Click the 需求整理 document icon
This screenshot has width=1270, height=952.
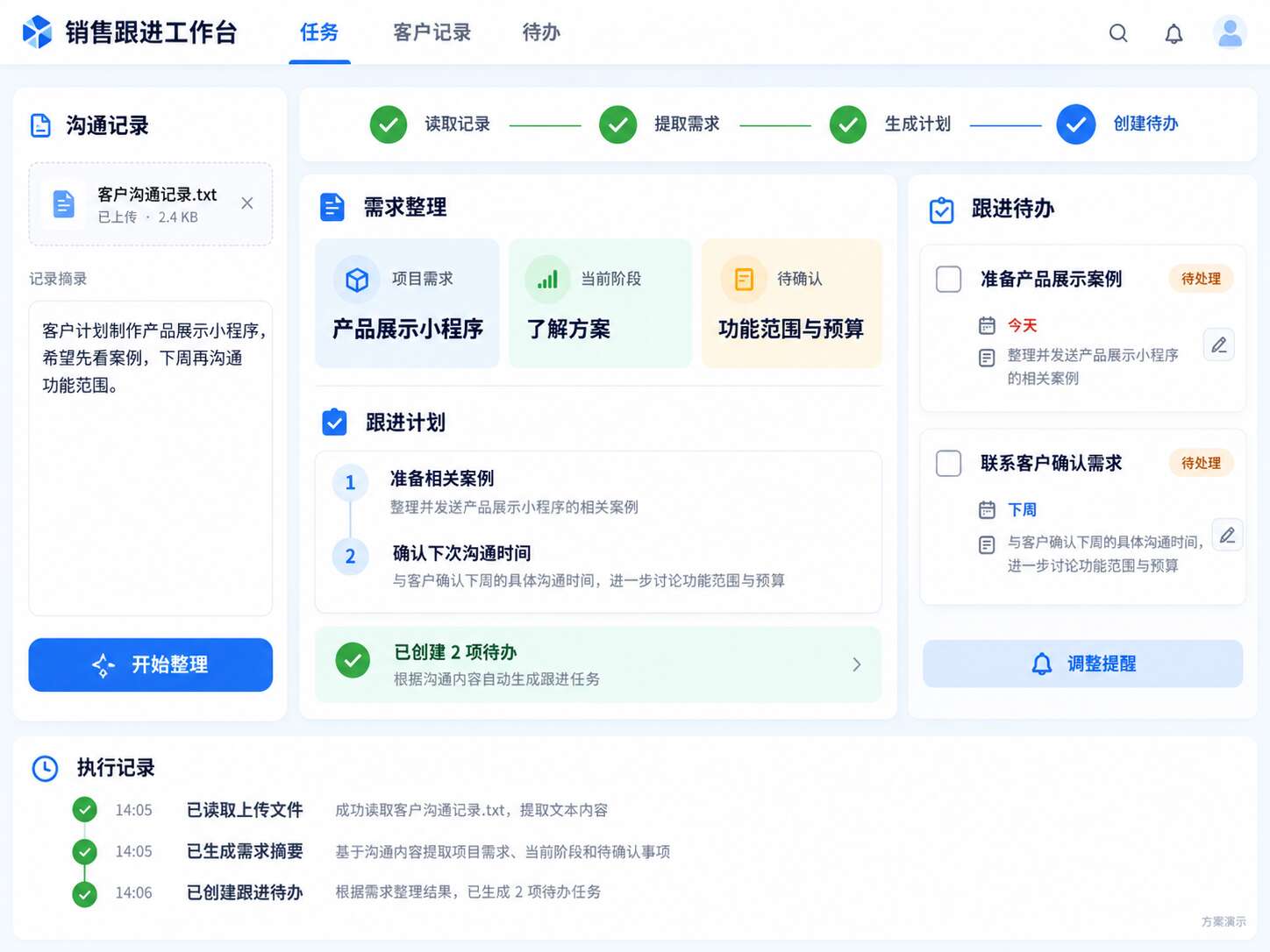tap(332, 208)
